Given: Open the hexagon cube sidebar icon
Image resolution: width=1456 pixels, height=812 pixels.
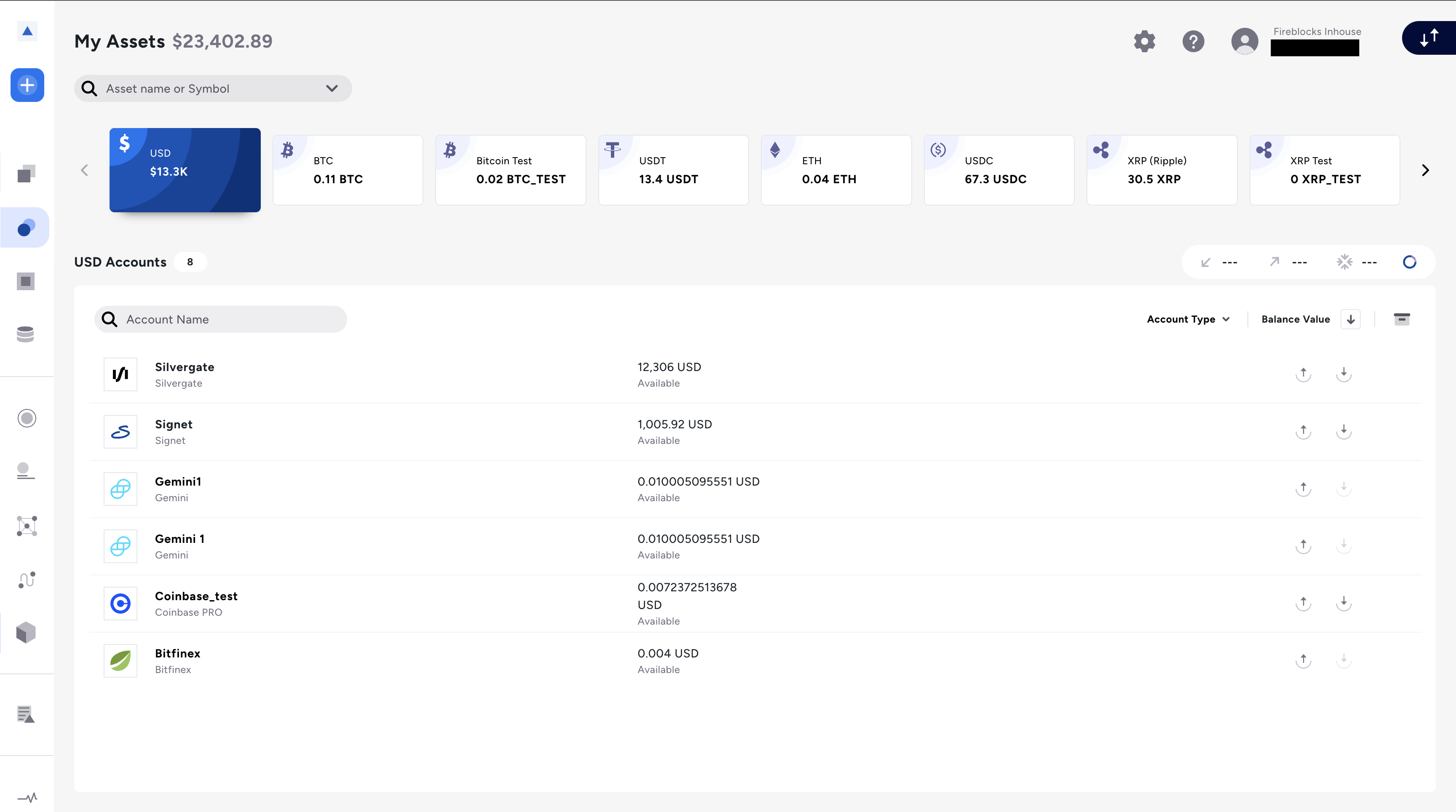Looking at the screenshot, I should 26,633.
